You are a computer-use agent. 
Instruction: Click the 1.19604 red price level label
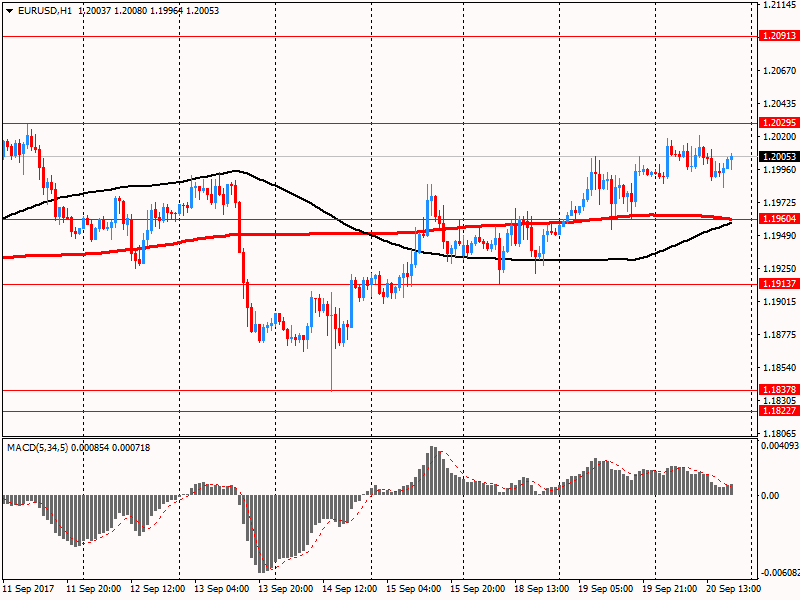pyautogui.click(x=779, y=218)
